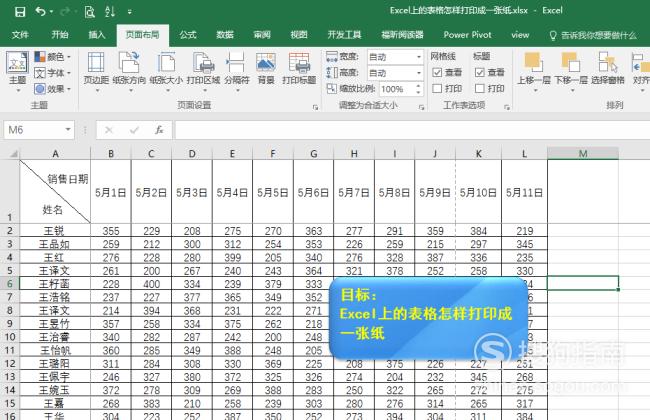Viewport: 650px width, 420px height.
Task: Click the formula bar cancel X icon
Action: tap(109, 130)
